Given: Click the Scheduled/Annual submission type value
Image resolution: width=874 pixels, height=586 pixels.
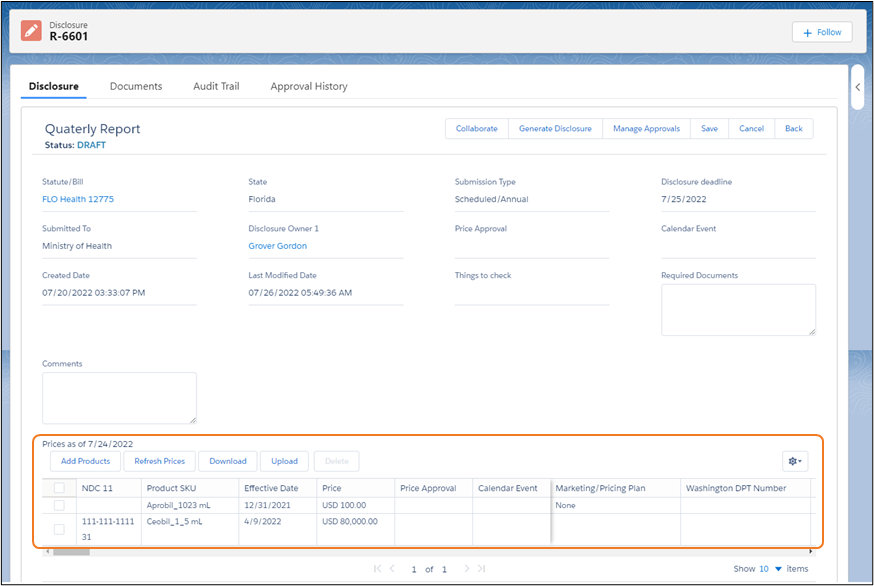Looking at the screenshot, I should coord(492,199).
